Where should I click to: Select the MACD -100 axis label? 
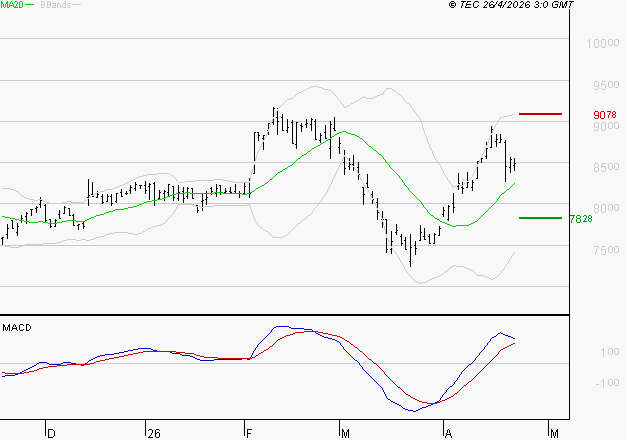tap(607, 383)
